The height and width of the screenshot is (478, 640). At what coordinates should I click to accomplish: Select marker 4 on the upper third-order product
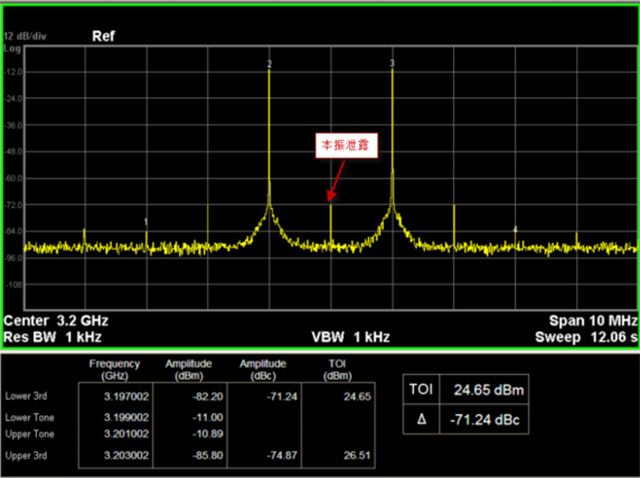pyautogui.click(x=515, y=229)
